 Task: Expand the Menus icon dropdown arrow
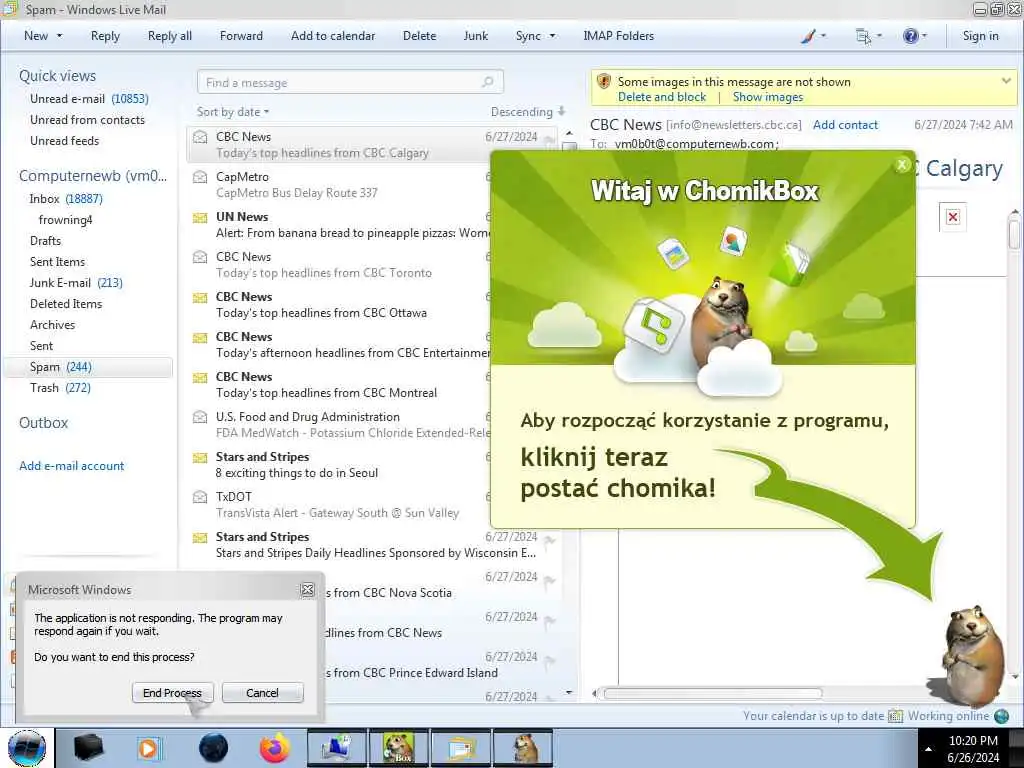pos(879,36)
